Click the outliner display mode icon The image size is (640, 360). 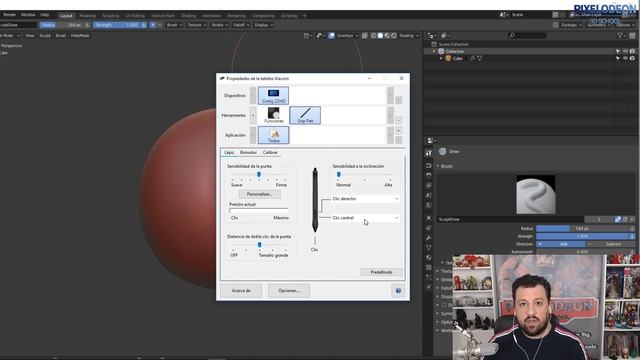click(445, 36)
